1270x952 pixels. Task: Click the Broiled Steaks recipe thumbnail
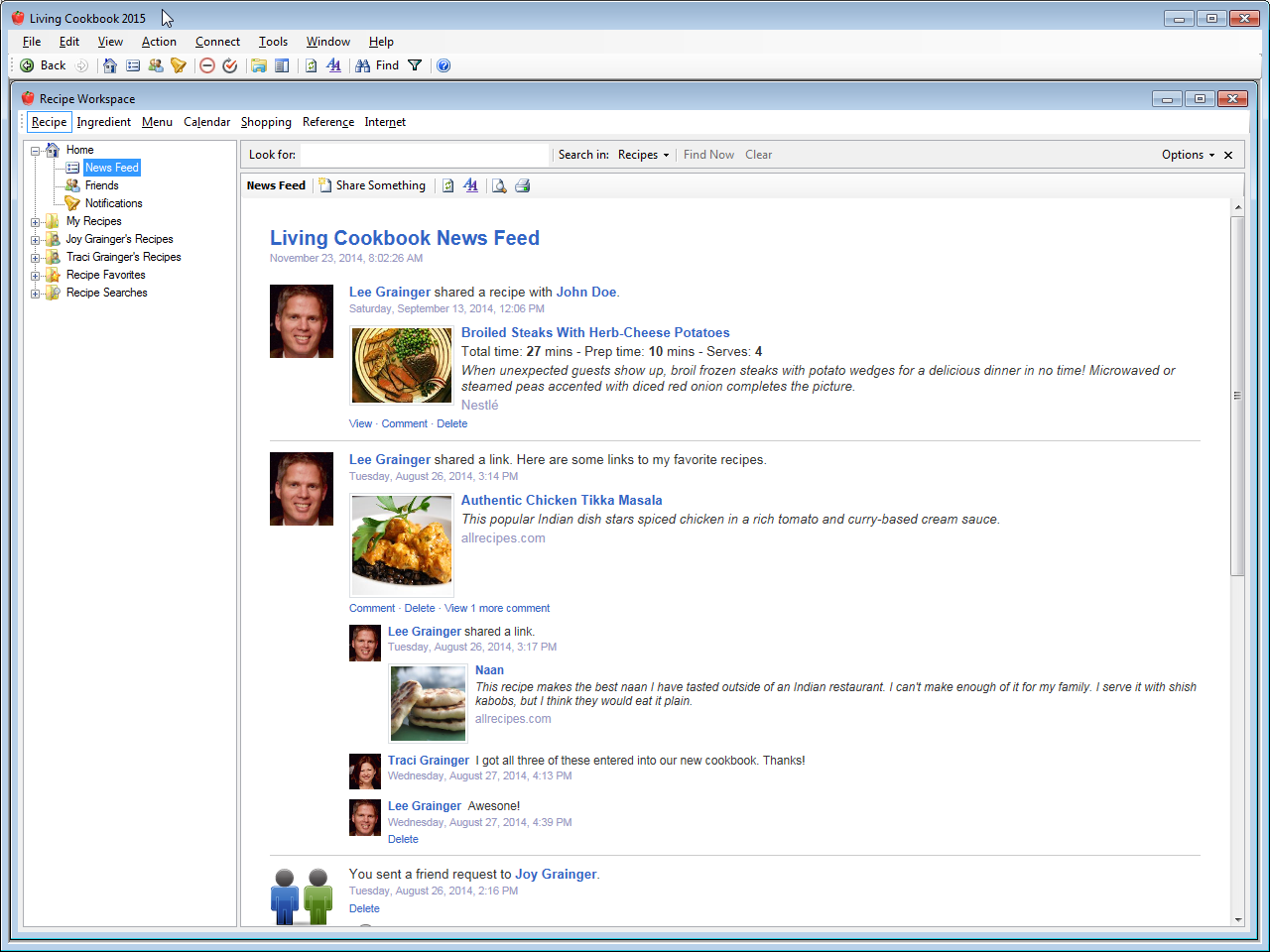click(x=402, y=365)
